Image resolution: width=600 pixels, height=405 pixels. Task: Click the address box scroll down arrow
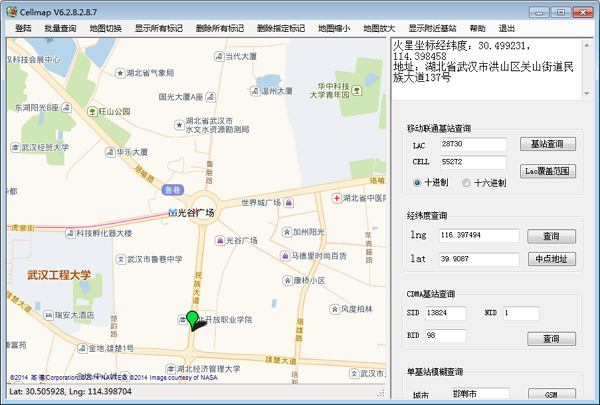pyautogui.click(x=587, y=93)
